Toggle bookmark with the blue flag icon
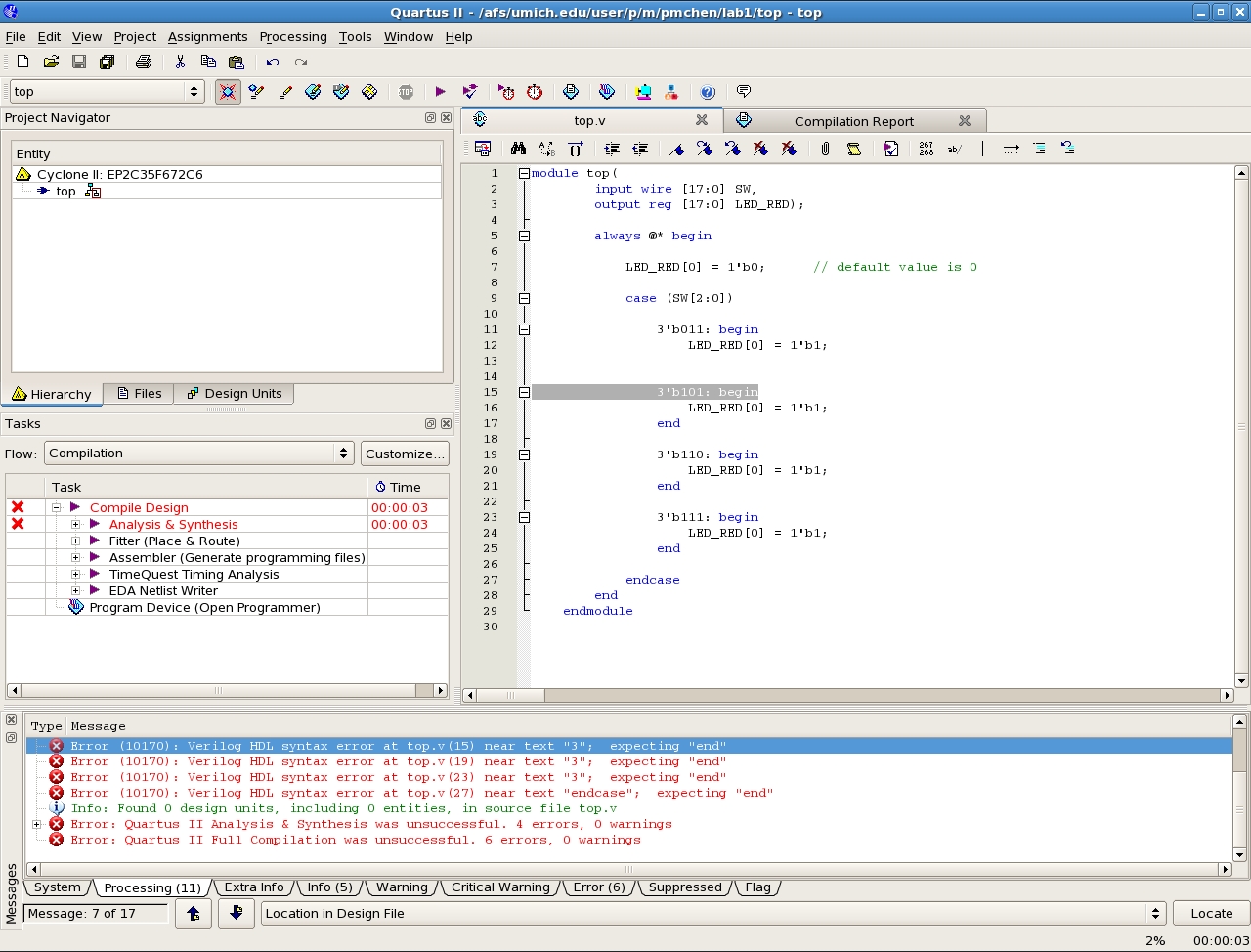Screen dimensions: 1251x952 tap(676, 149)
